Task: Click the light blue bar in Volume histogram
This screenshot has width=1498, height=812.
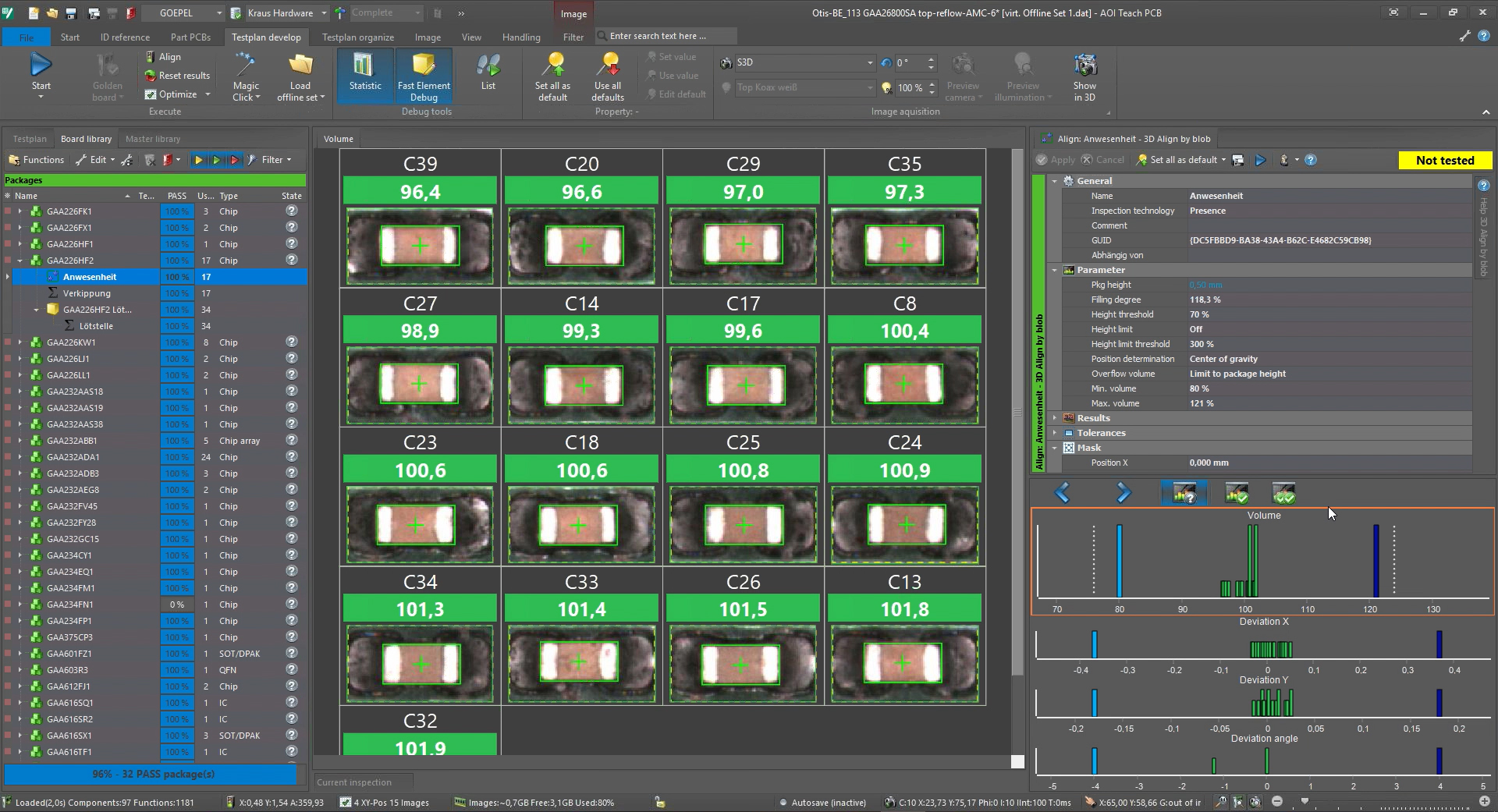Action: click(x=1120, y=560)
